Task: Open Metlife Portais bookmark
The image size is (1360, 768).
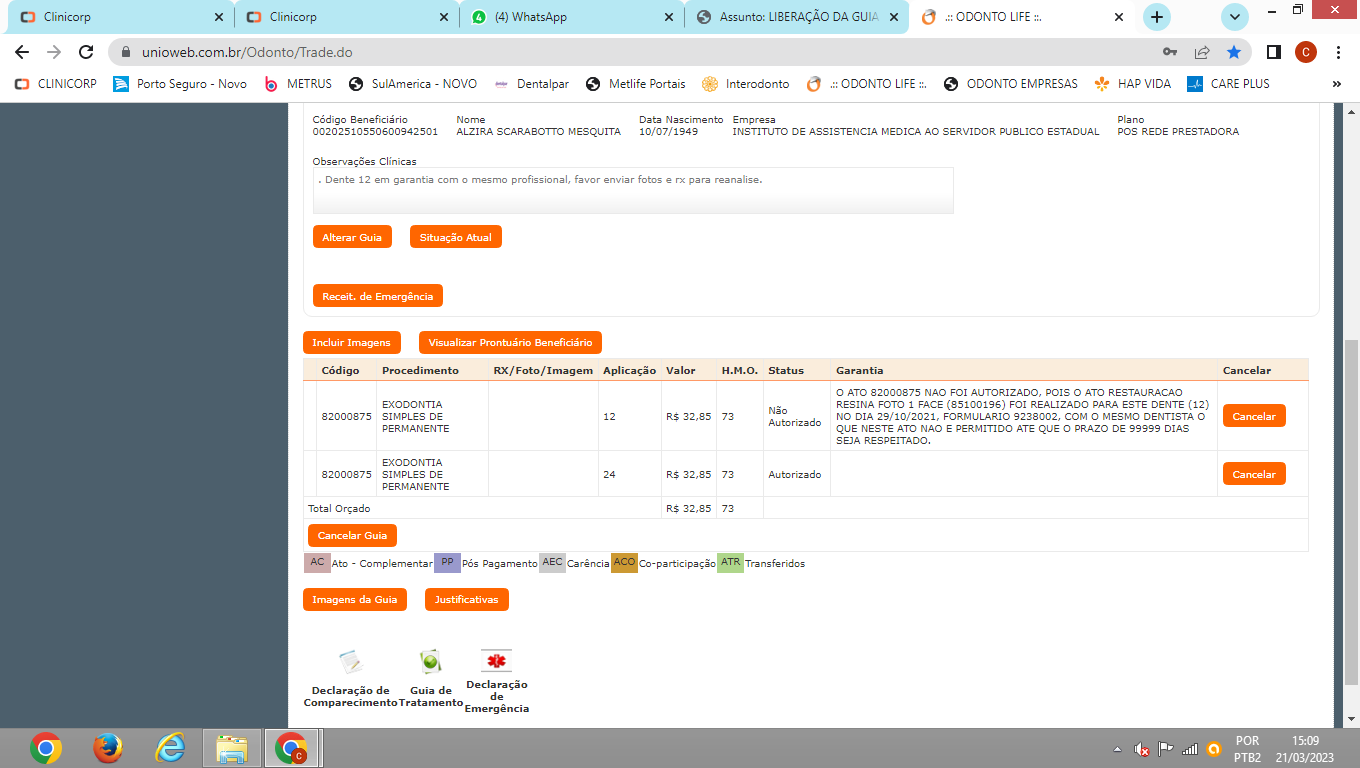Action: point(636,84)
